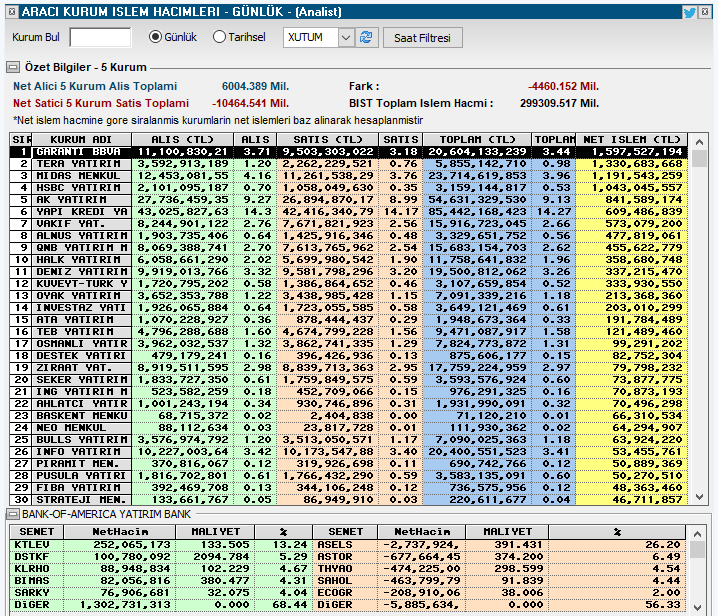This screenshot has width=718, height=616.
Task: Select the YAPI KREDI YA row
Action: coord(348,212)
